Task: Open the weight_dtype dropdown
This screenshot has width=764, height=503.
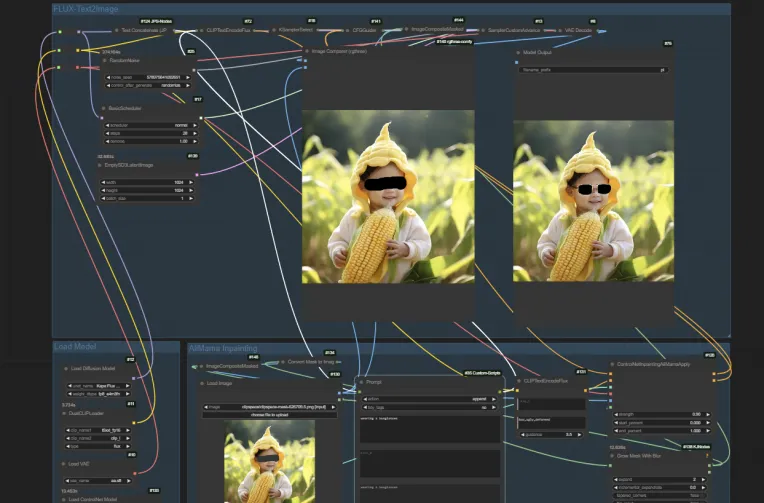Action: click(x=99, y=393)
